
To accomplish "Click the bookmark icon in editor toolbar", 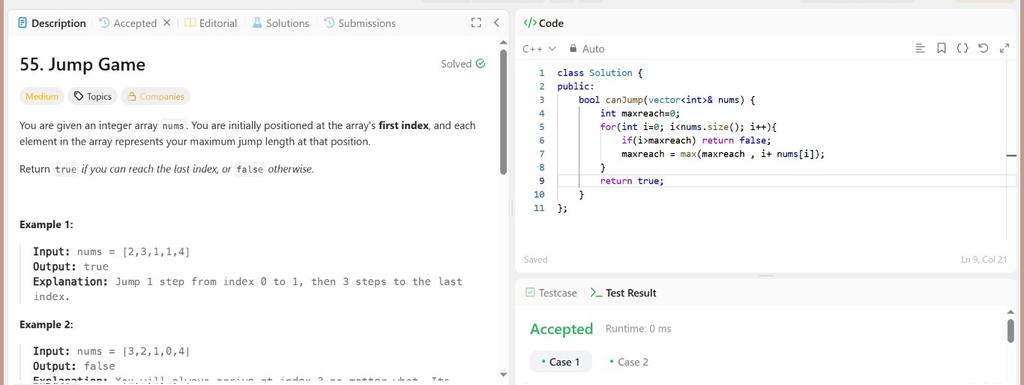I will coord(941,48).
